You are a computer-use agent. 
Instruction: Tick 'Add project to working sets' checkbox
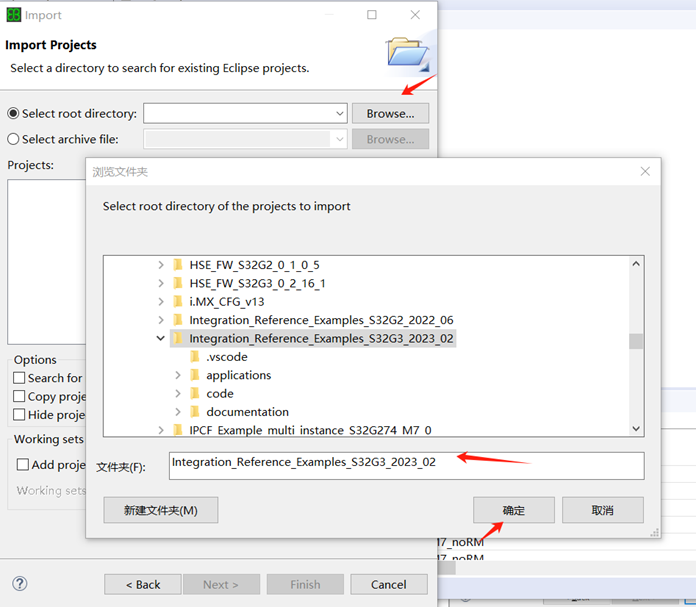pyautogui.click(x=23, y=464)
